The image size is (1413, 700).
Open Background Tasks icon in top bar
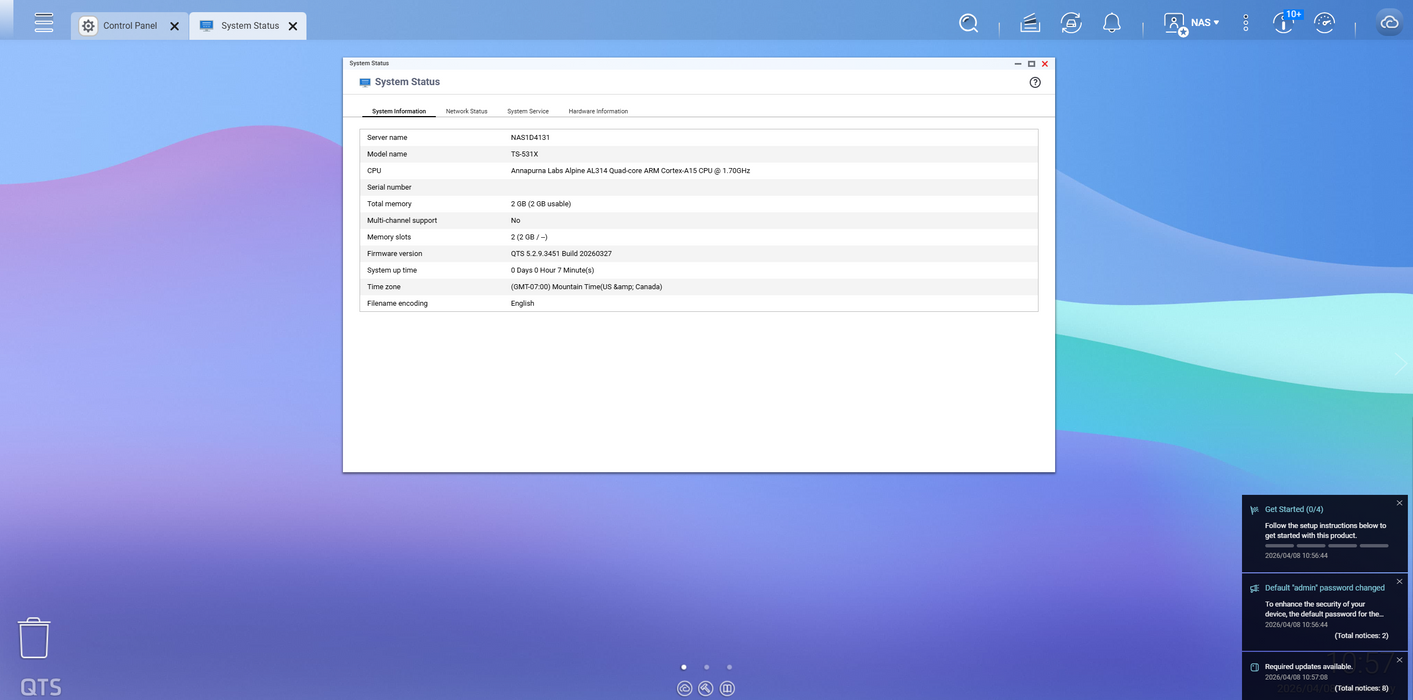point(1030,23)
